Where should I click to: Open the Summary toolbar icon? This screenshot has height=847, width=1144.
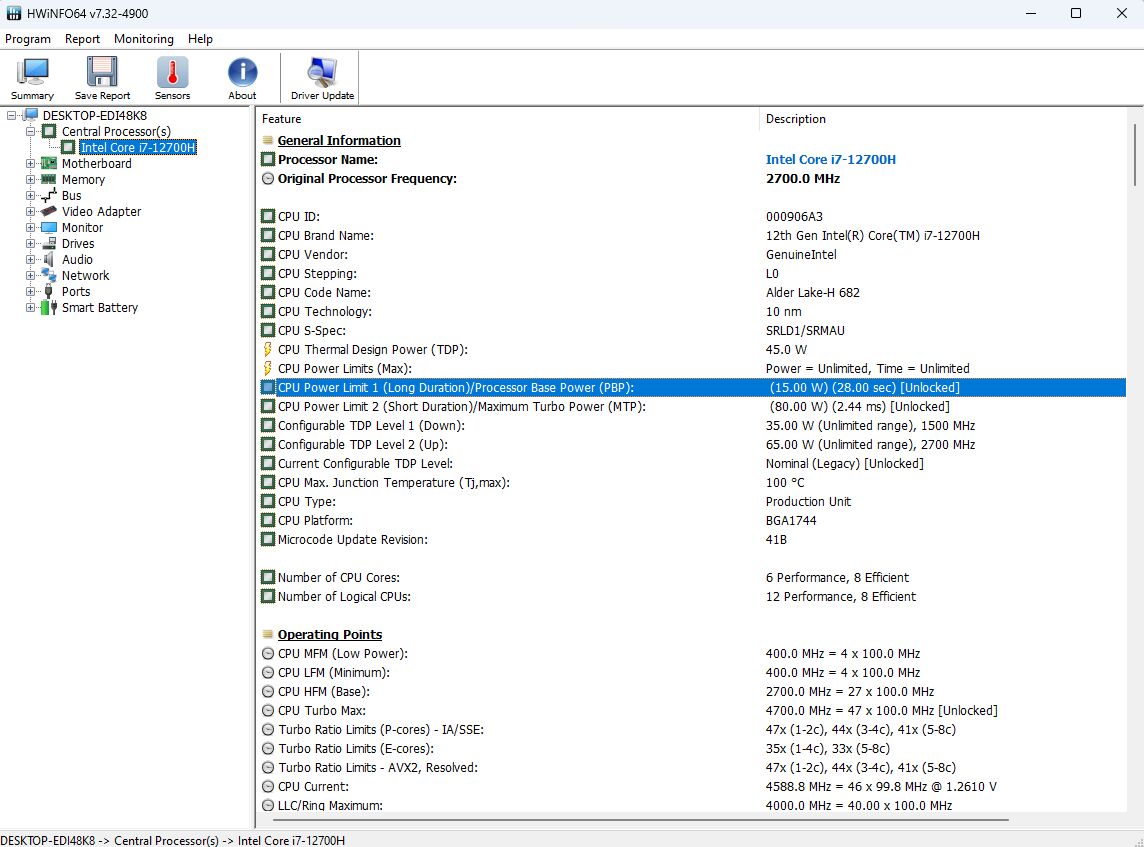click(32, 78)
